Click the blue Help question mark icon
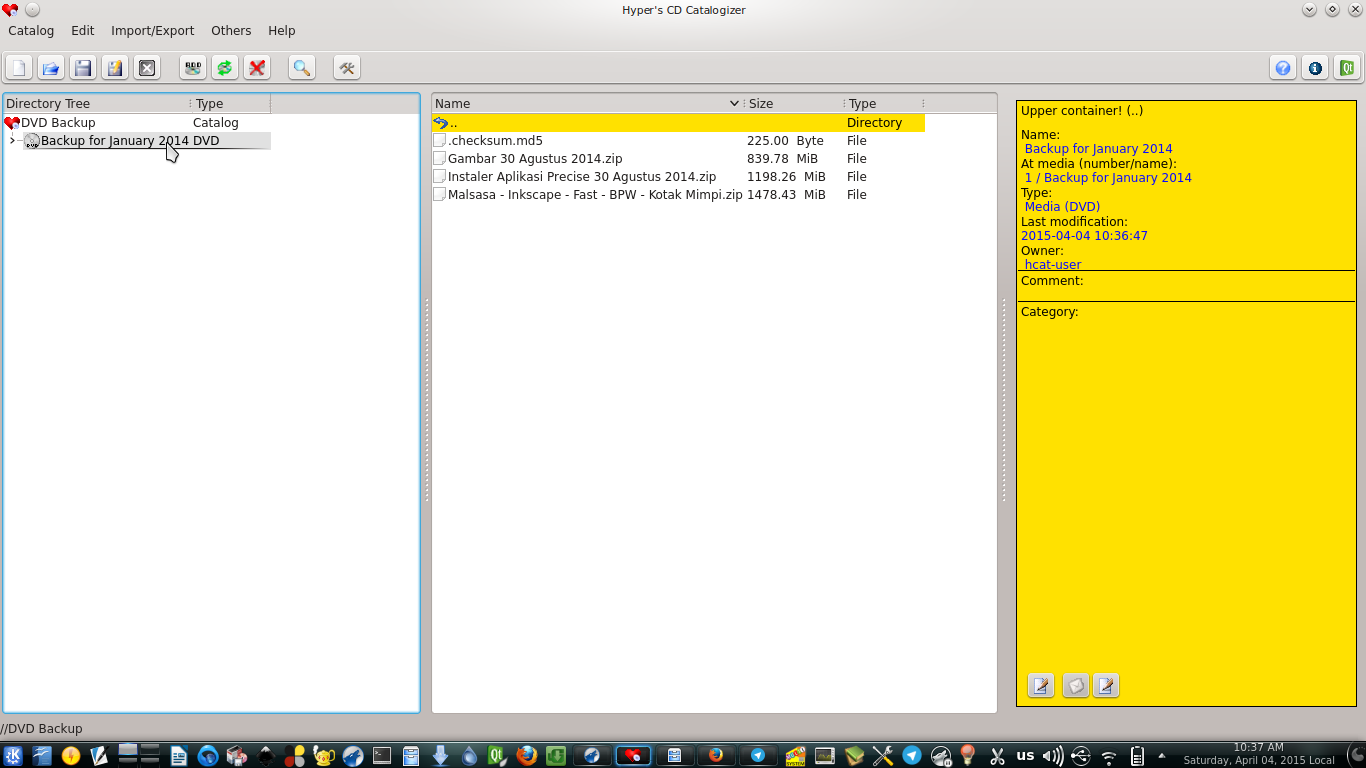The image size is (1366, 768). [1283, 68]
